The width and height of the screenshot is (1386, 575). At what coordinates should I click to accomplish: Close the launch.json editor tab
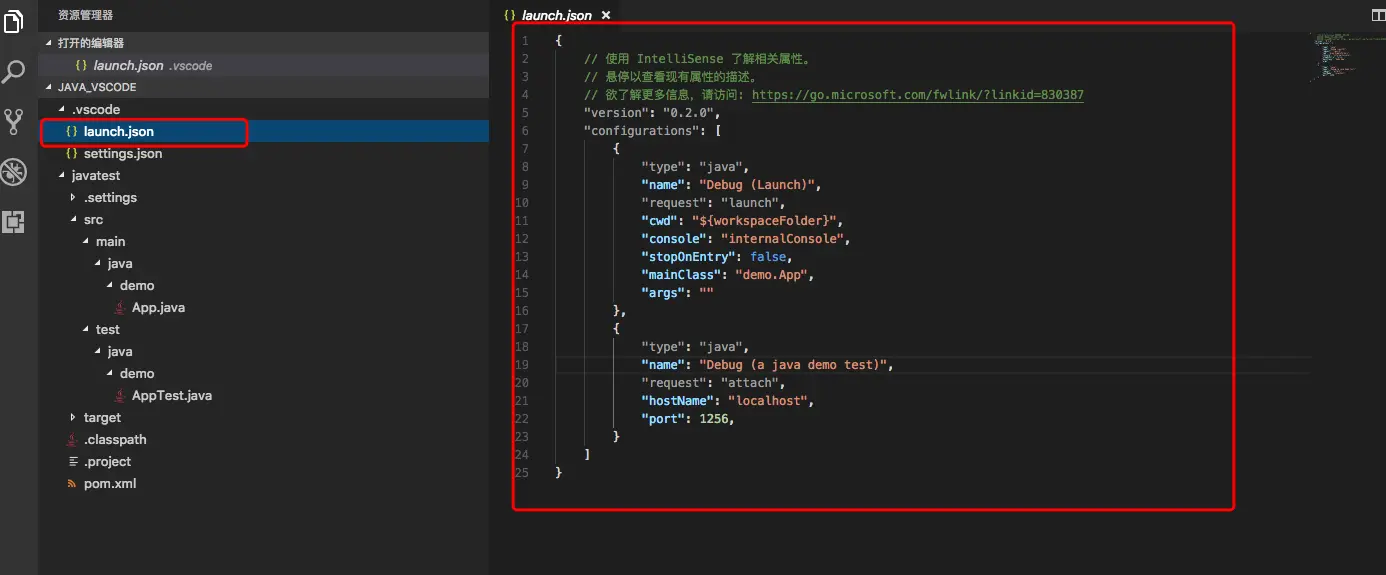pyautogui.click(x=605, y=15)
